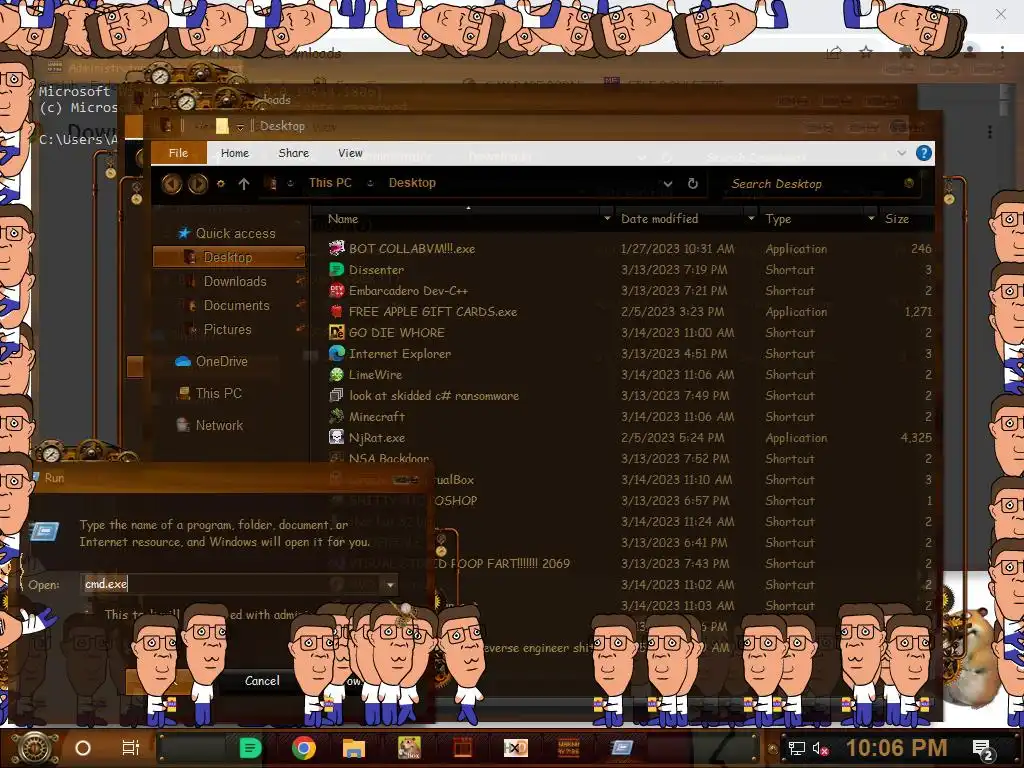
Task: Select the LimeWire shortcut icon
Action: [x=336, y=374]
